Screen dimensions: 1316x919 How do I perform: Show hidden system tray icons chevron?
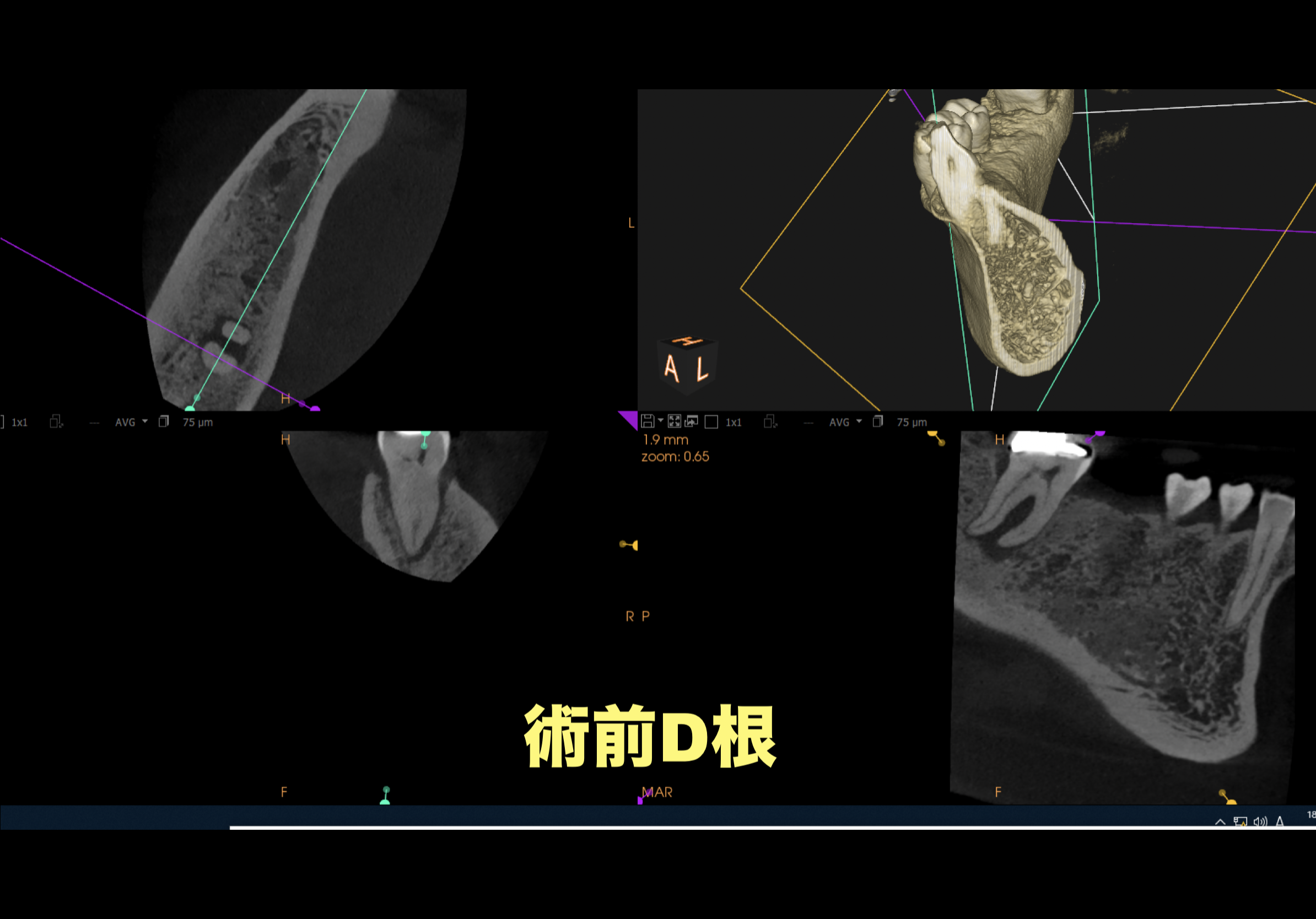[x=1220, y=821]
